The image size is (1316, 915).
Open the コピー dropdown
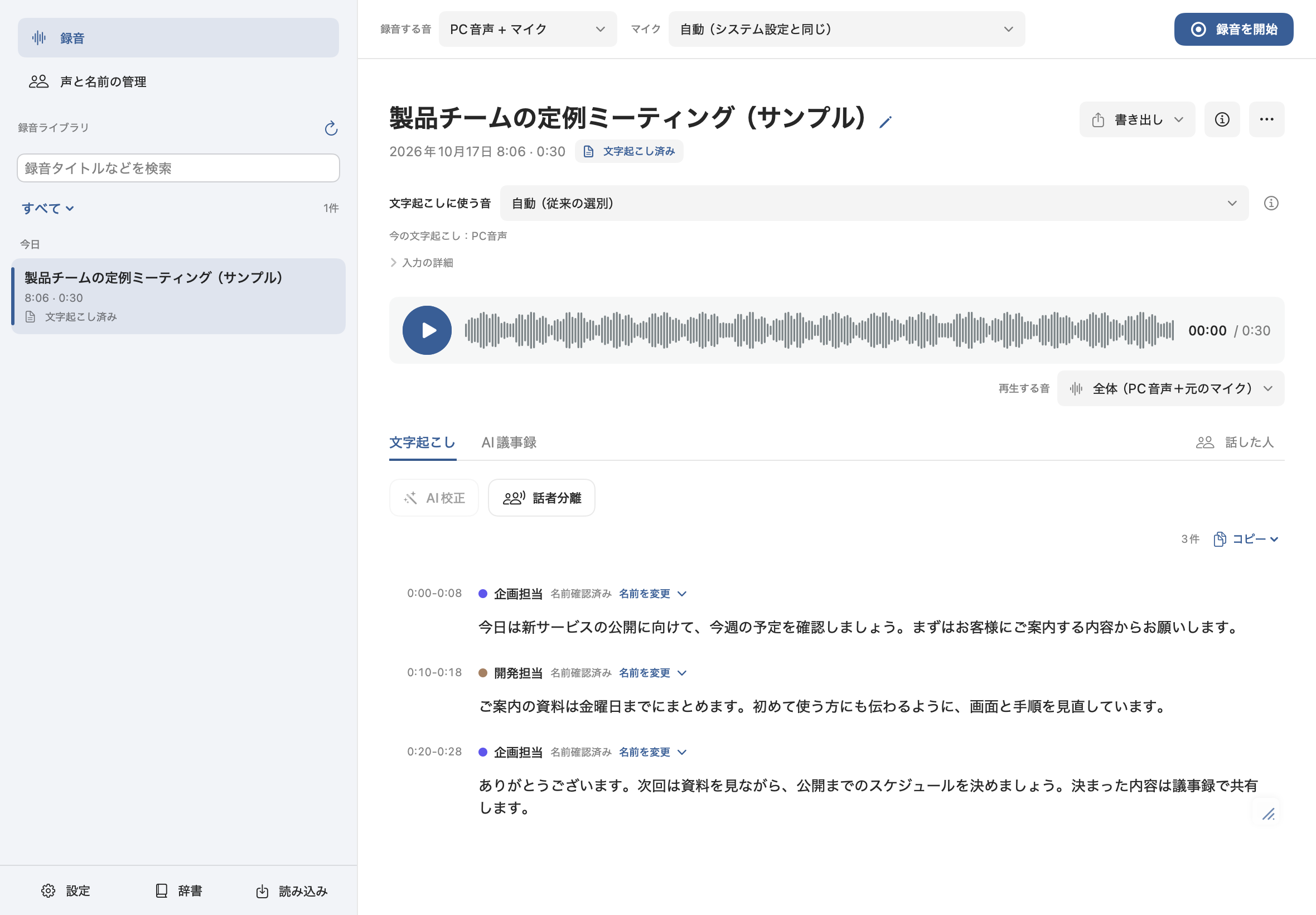tap(1246, 539)
